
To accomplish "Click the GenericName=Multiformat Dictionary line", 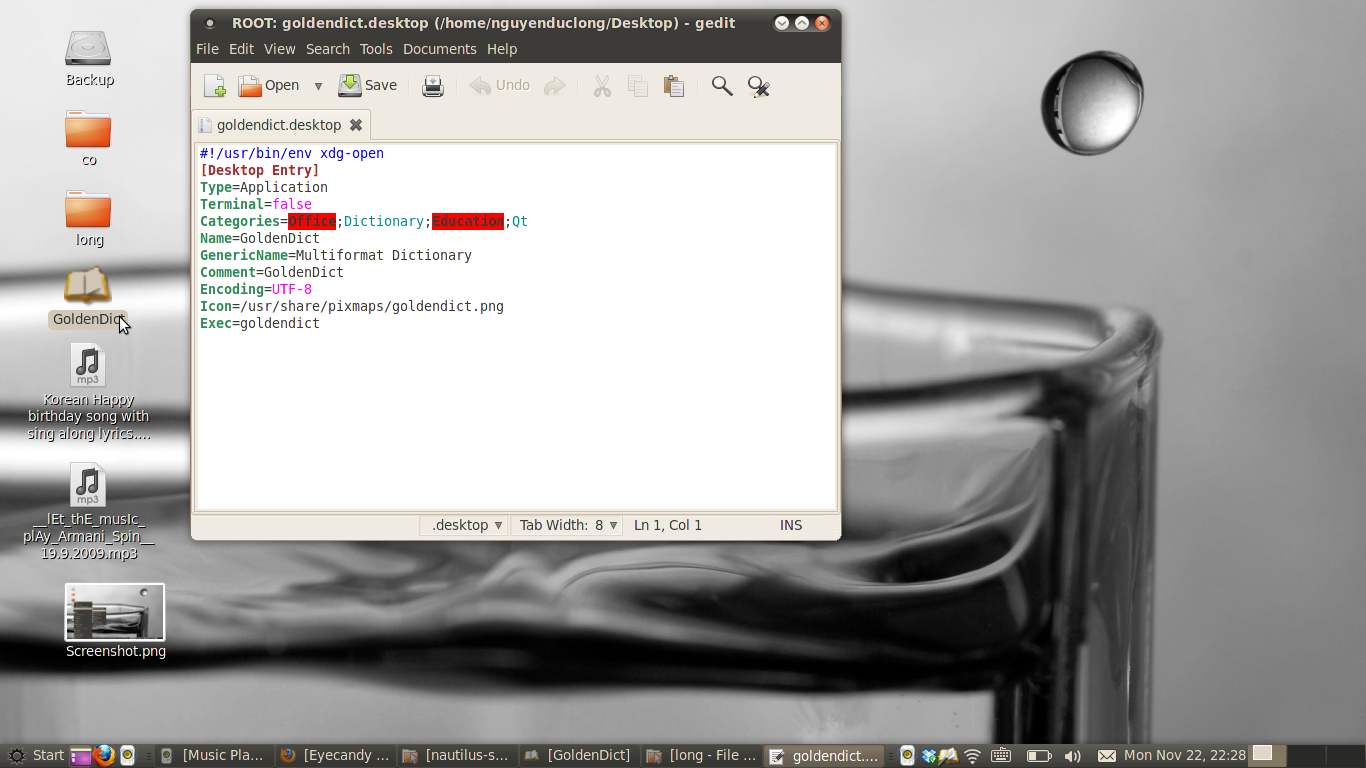I will 336,255.
